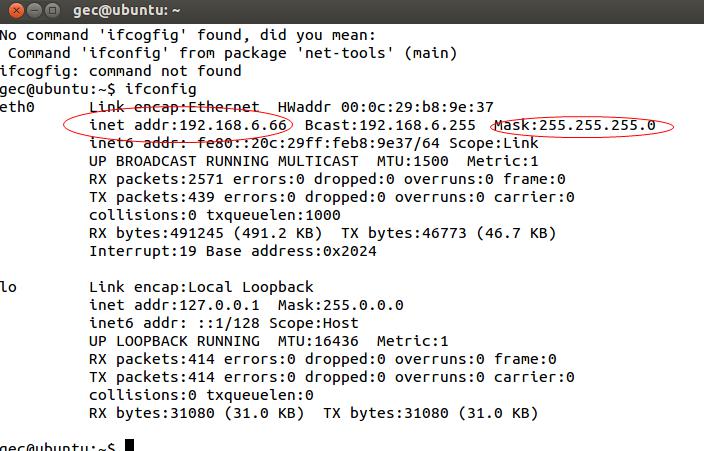This screenshot has width=704, height=451.
Task: Click the loopback inet addr:127.0.0.1
Action: coord(174,305)
